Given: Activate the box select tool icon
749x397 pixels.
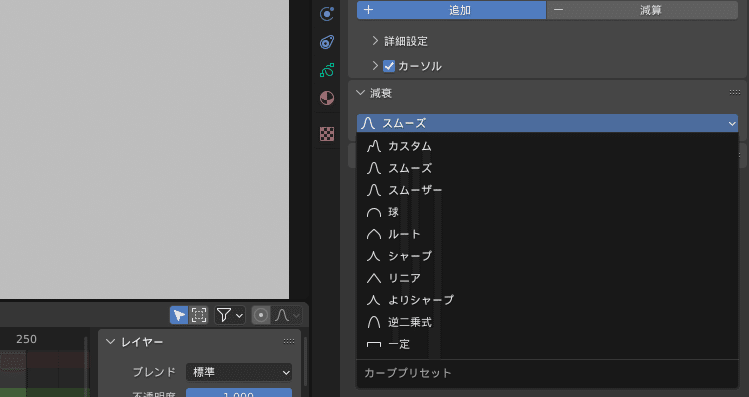Looking at the screenshot, I should coord(199,315).
